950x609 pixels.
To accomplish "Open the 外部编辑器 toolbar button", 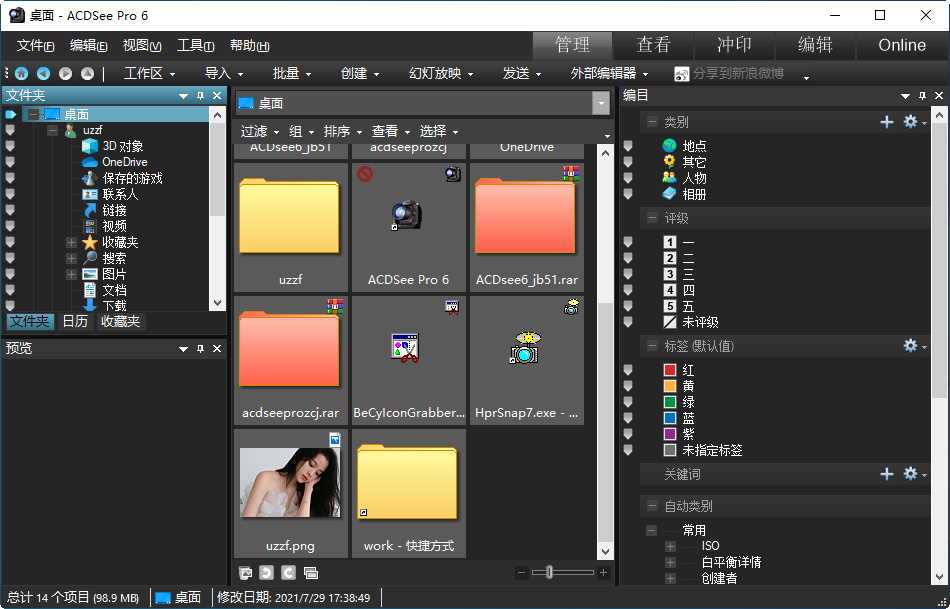I will (x=610, y=73).
